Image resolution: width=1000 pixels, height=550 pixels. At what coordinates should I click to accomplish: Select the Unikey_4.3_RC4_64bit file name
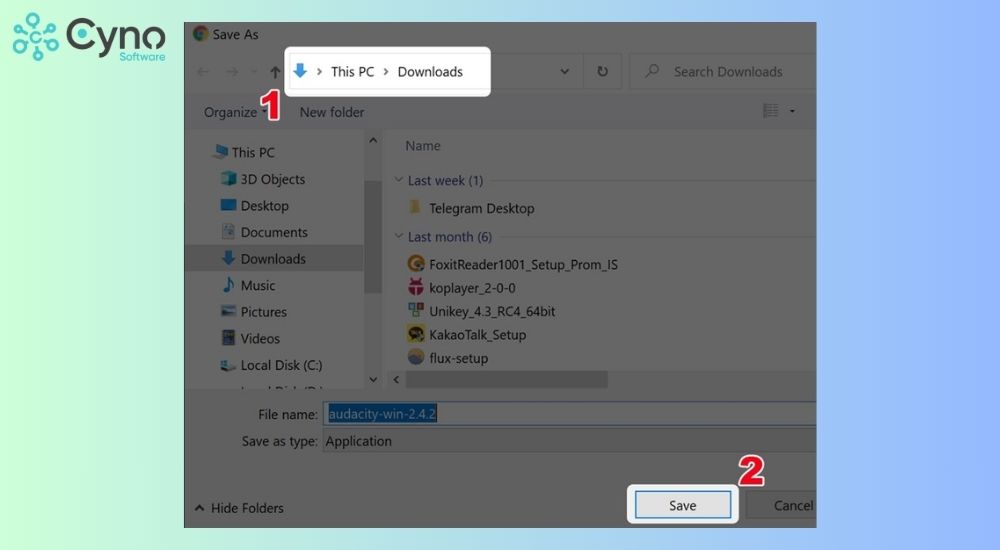coord(492,311)
